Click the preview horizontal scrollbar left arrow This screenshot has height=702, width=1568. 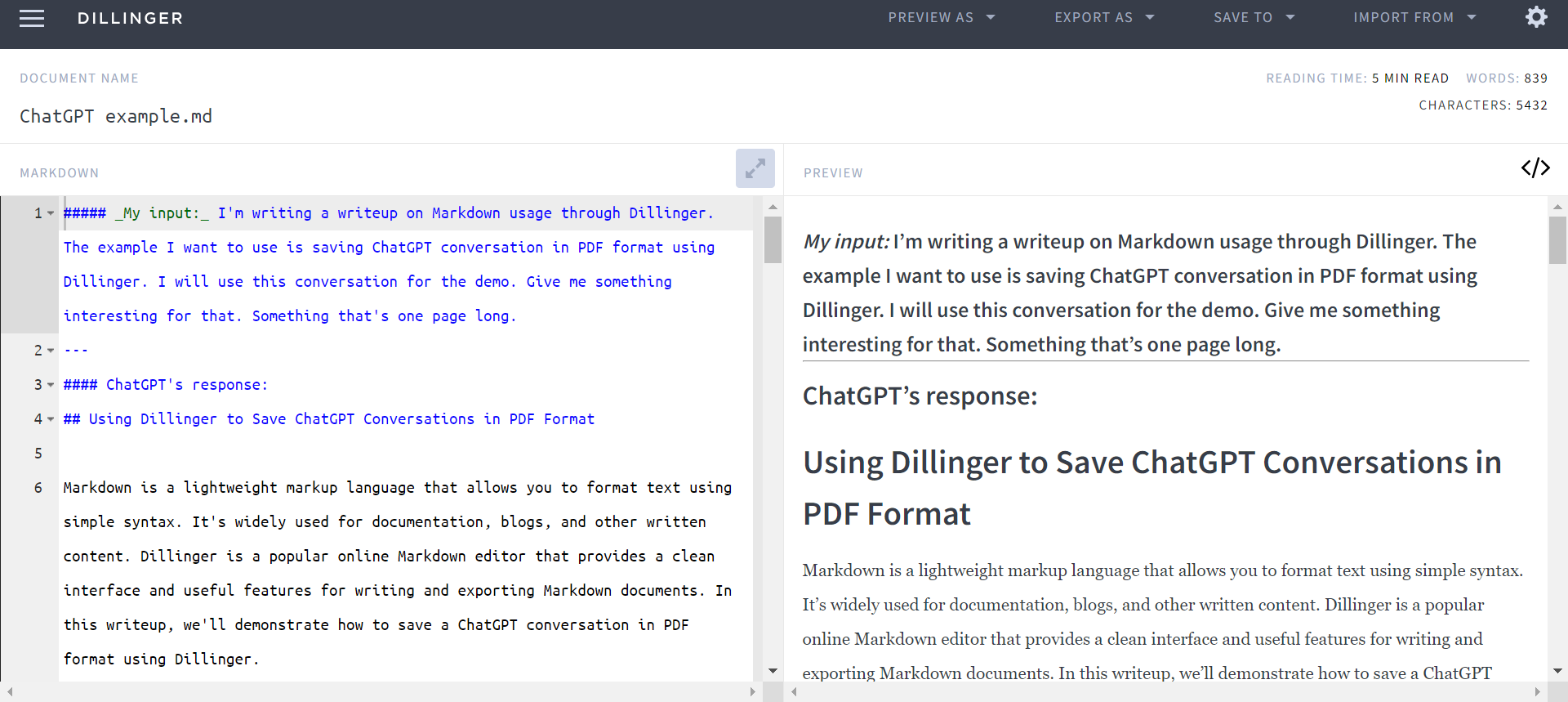click(x=795, y=692)
